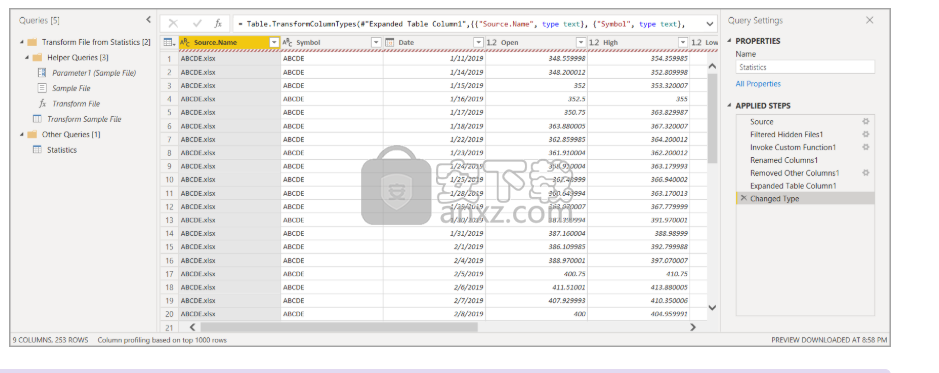Screen dimensions: 939x373
Task: Click the Low column decimal type icon
Action: (696, 43)
